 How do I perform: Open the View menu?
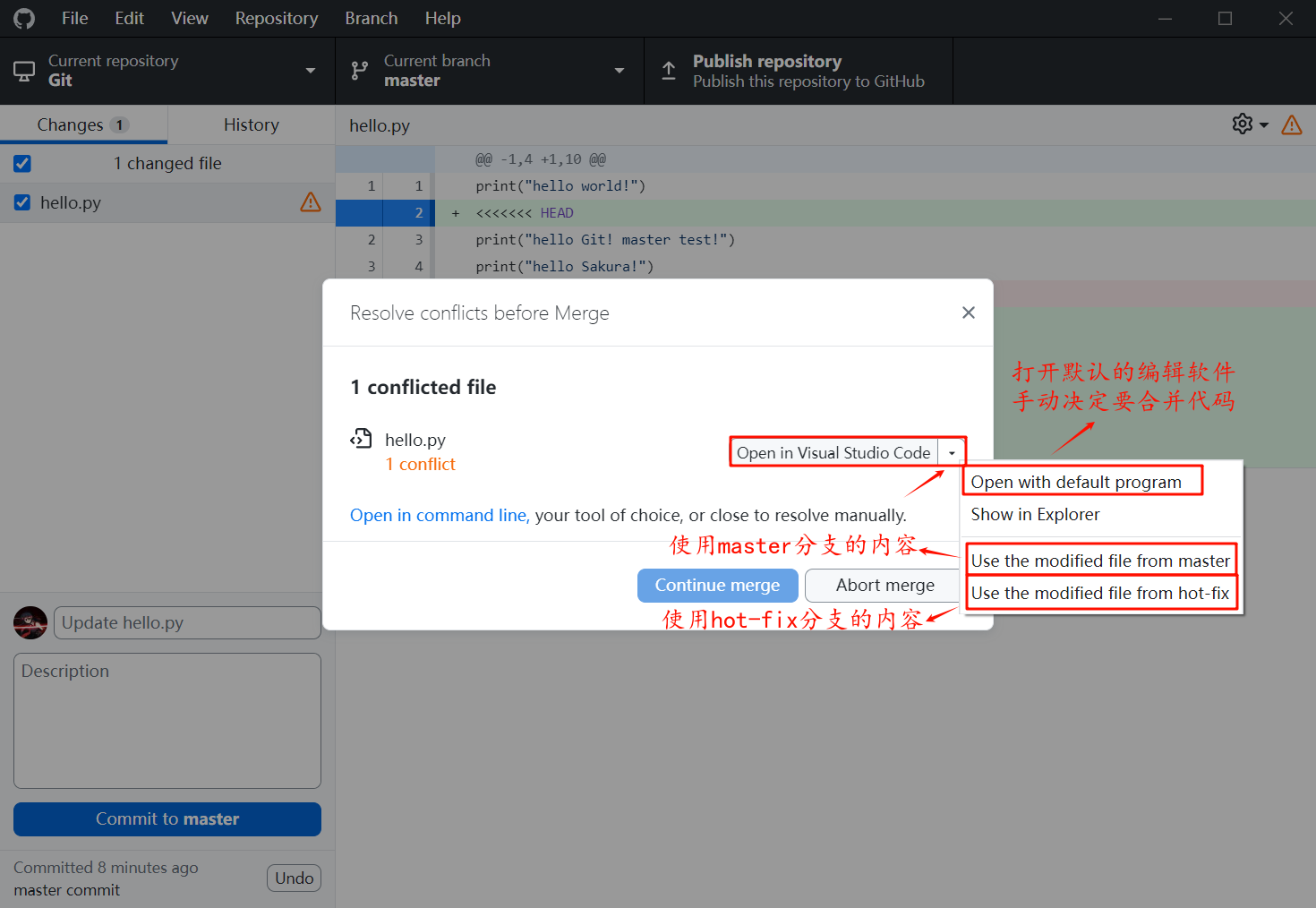[x=190, y=18]
